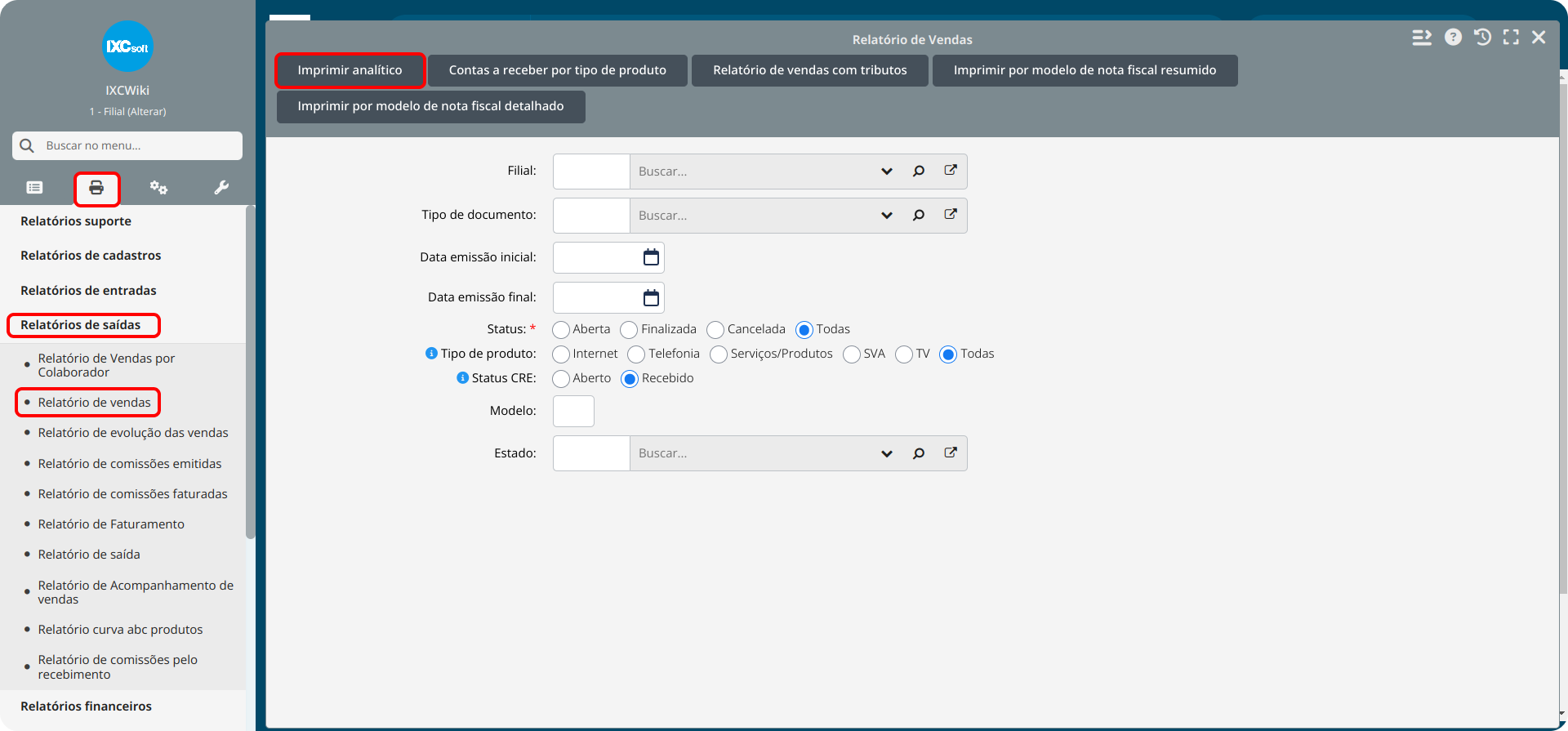Open calendar for Data emissão final
The image size is (1568, 731).
tap(651, 297)
